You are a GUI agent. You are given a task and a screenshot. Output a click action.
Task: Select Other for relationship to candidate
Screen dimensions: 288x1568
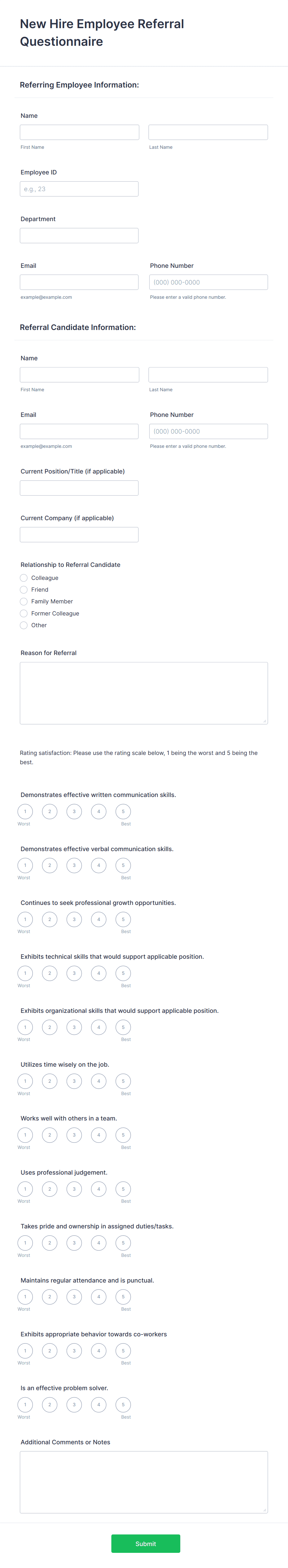24,625
